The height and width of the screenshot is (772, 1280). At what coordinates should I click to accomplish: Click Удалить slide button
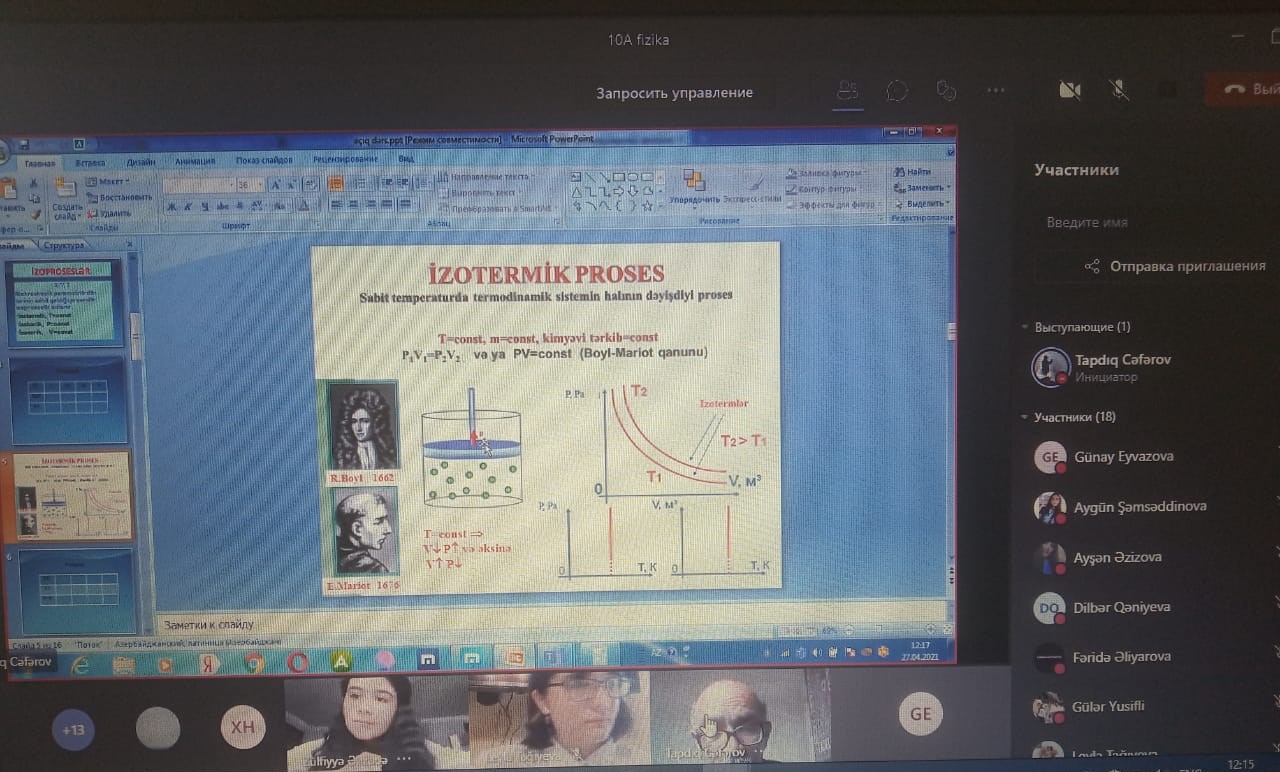coord(109,212)
